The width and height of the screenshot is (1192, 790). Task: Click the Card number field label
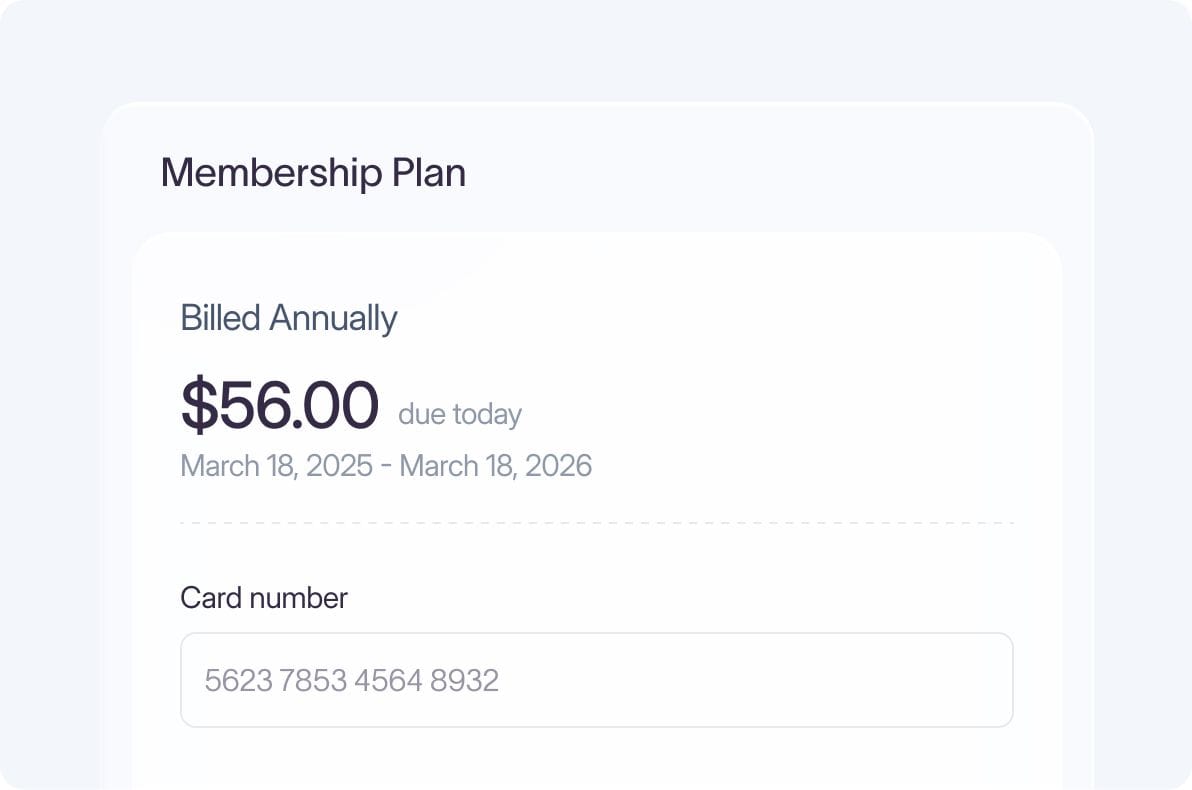tap(262, 597)
